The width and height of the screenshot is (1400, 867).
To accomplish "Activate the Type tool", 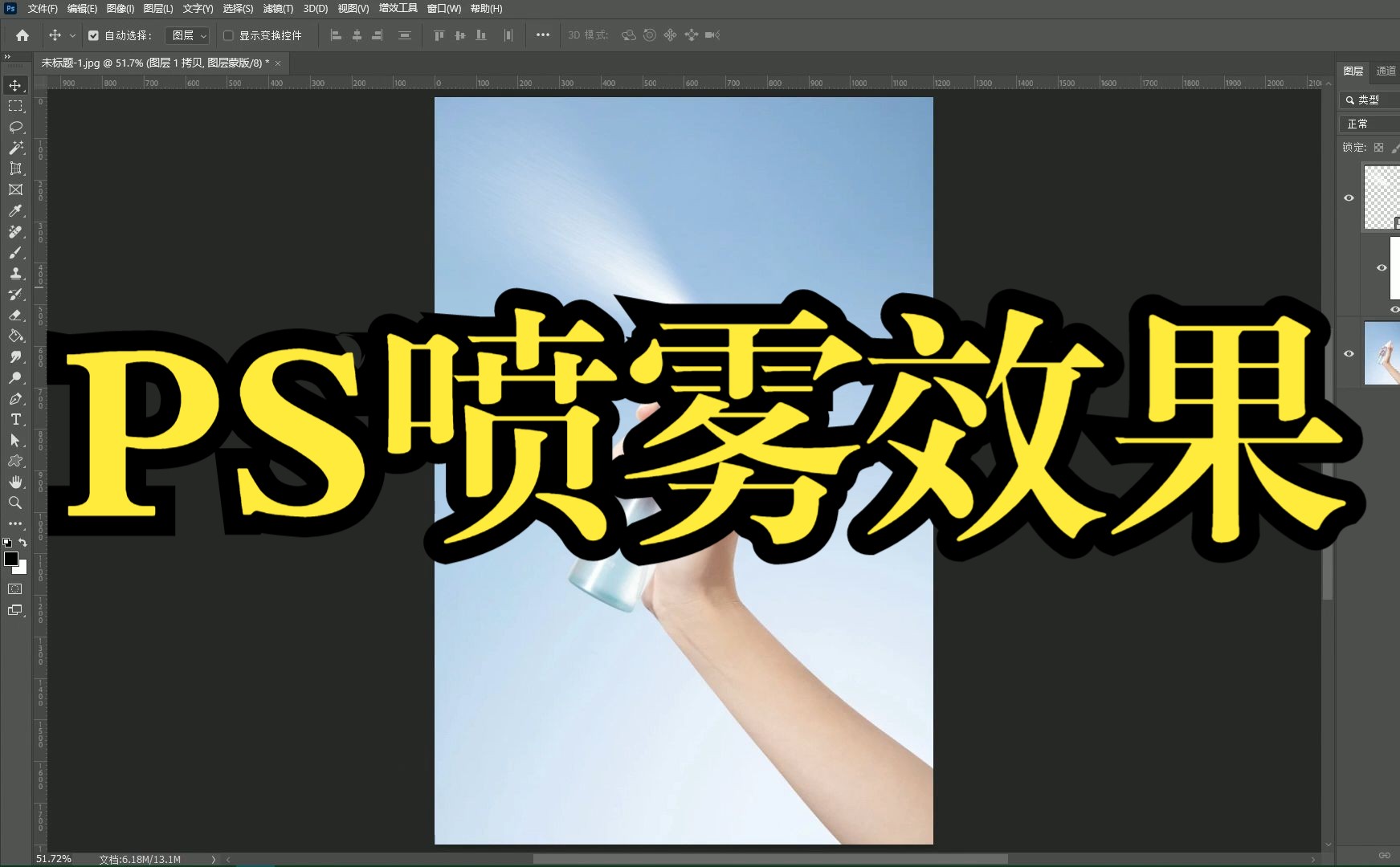I will coord(15,419).
